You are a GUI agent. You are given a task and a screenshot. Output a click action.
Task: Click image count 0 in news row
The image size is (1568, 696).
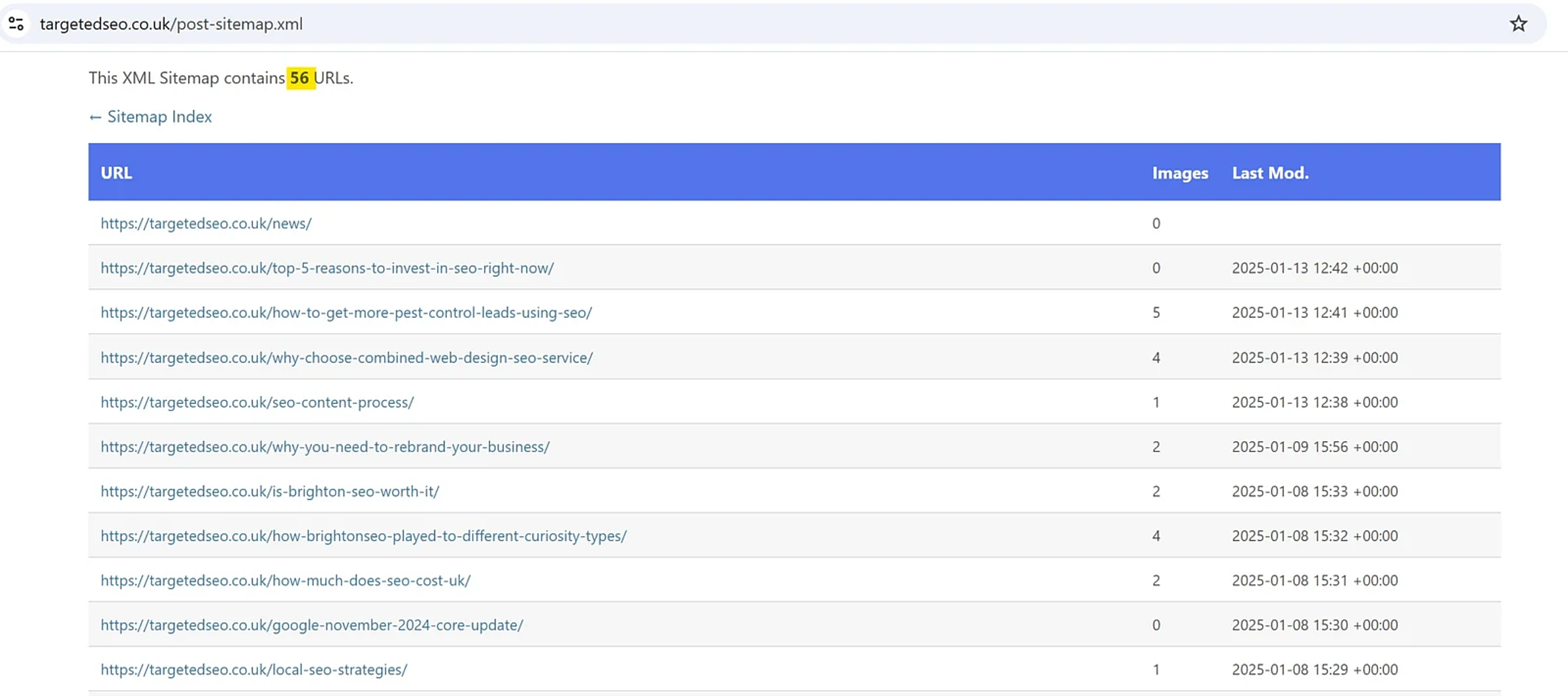(1156, 224)
